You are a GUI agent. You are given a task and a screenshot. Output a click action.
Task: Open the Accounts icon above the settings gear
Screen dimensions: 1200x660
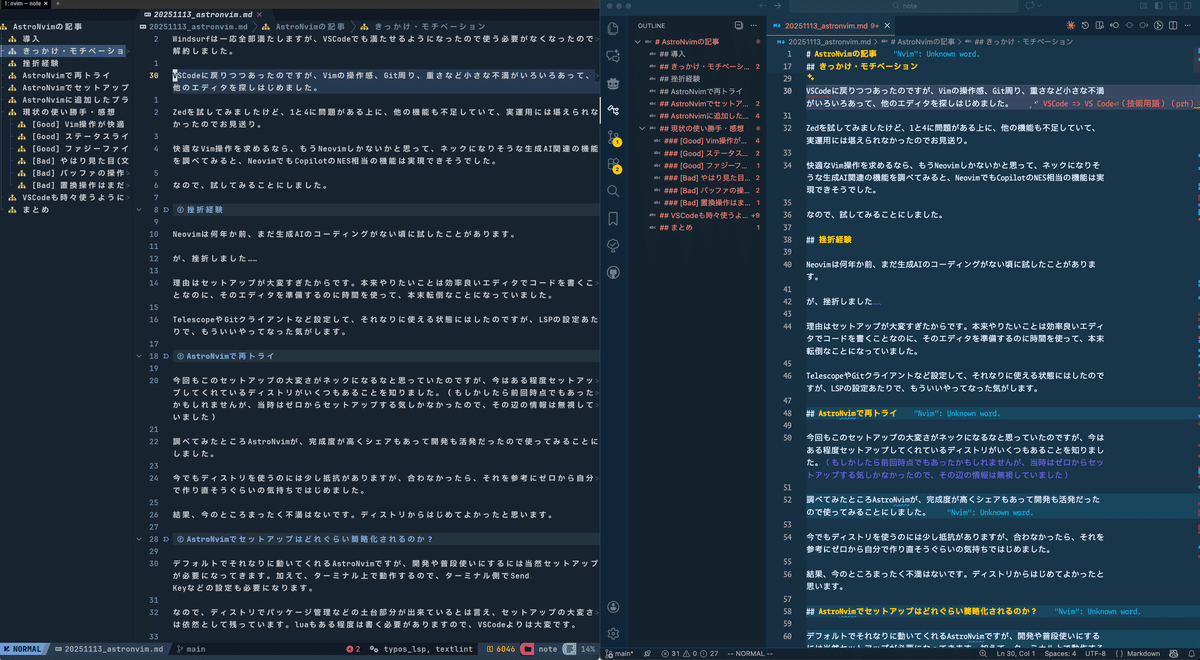click(x=613, y=605)
